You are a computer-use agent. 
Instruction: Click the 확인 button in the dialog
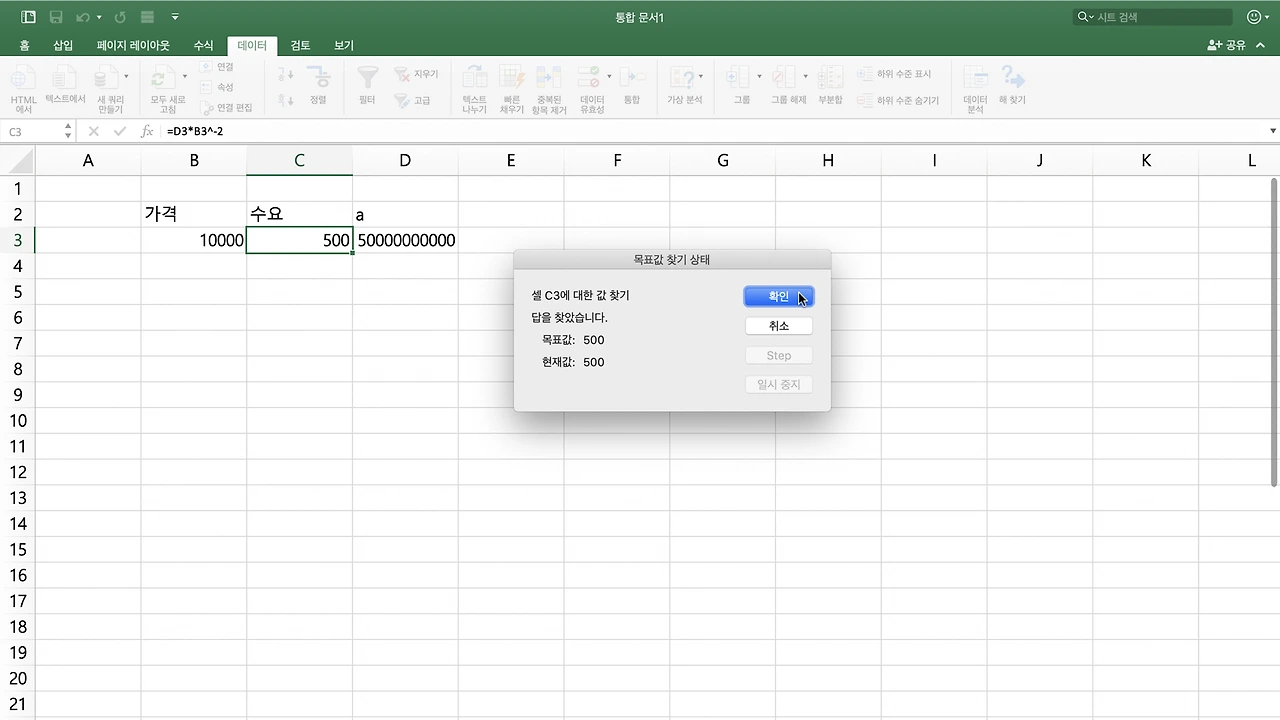coord(779,297)
